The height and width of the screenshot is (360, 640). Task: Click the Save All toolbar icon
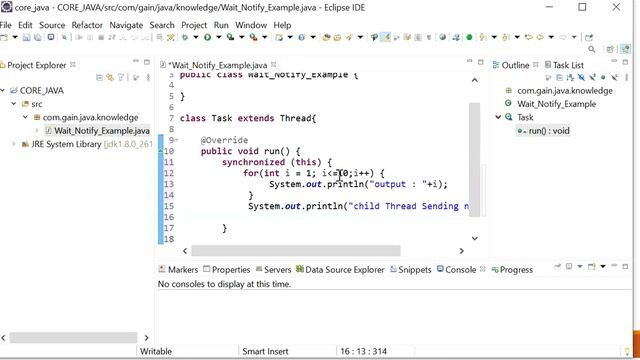[38, 38]
